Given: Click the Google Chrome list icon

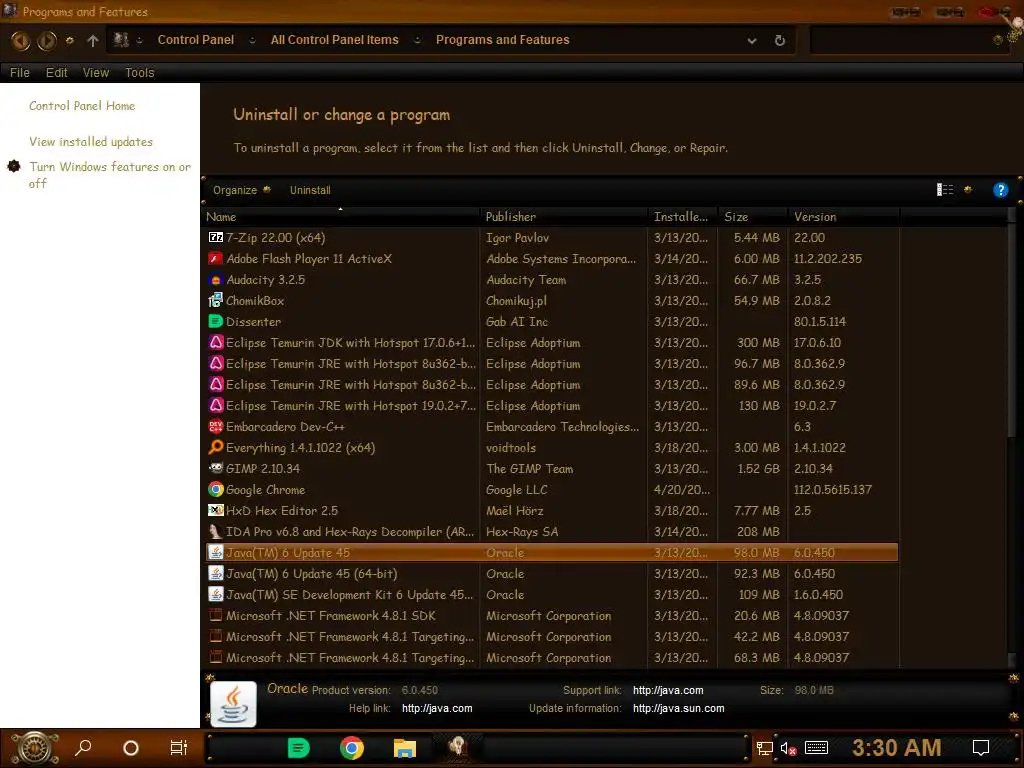Looking at the screenshot, I should click(x=216, y=489).
